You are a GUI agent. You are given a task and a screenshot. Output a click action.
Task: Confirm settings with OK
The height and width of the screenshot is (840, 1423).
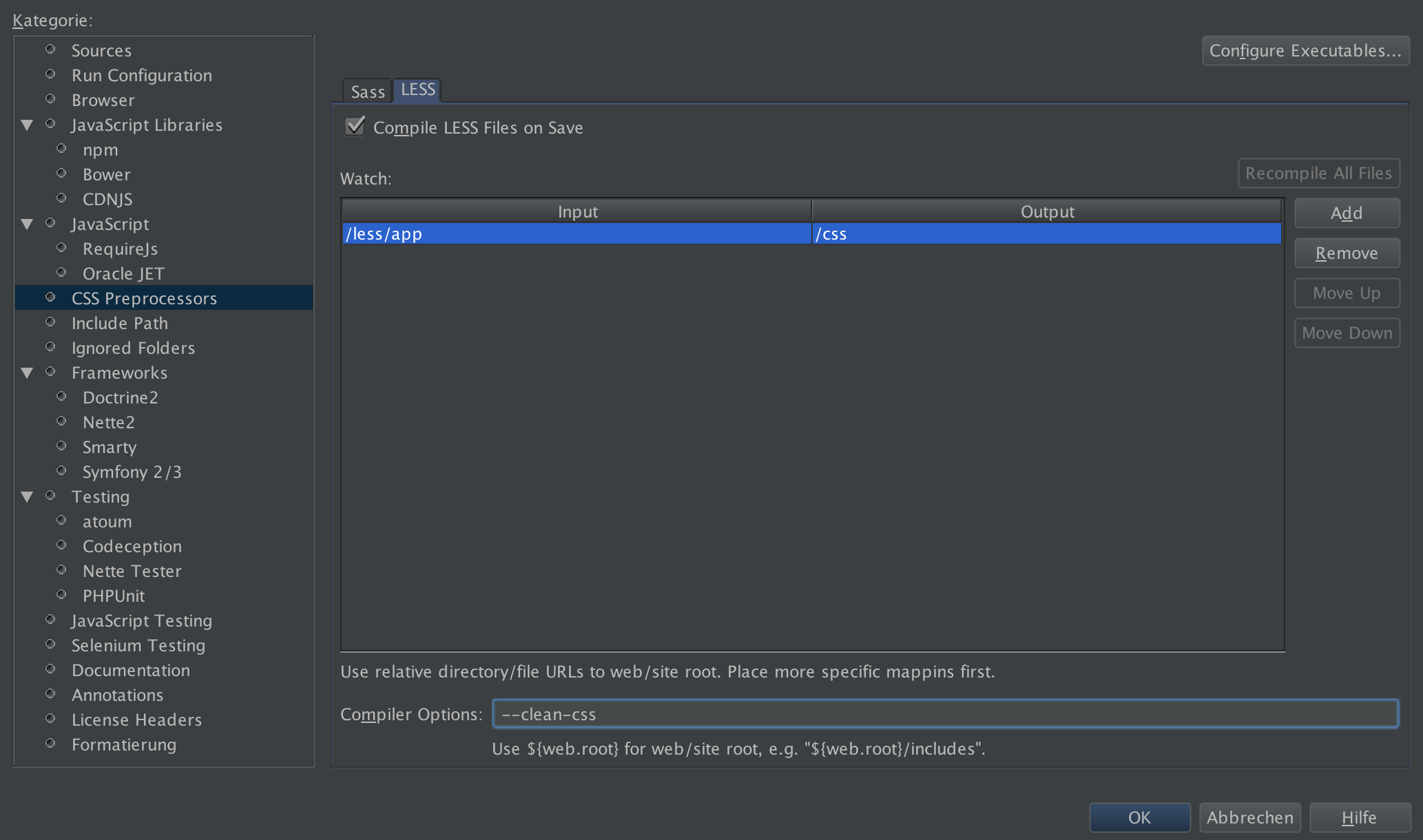[1139, 817]
